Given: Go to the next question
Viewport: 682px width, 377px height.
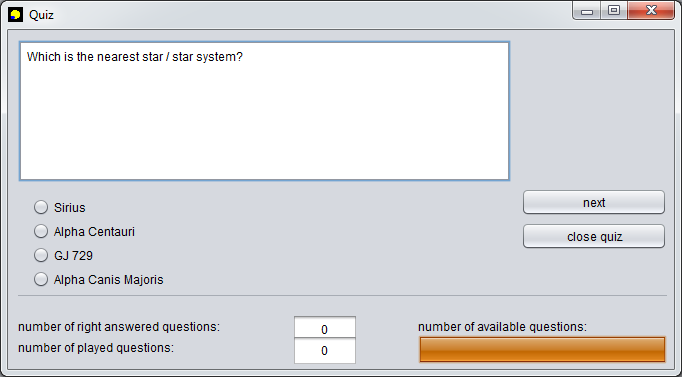Looking at the screenshot, I should pos(594,202).
